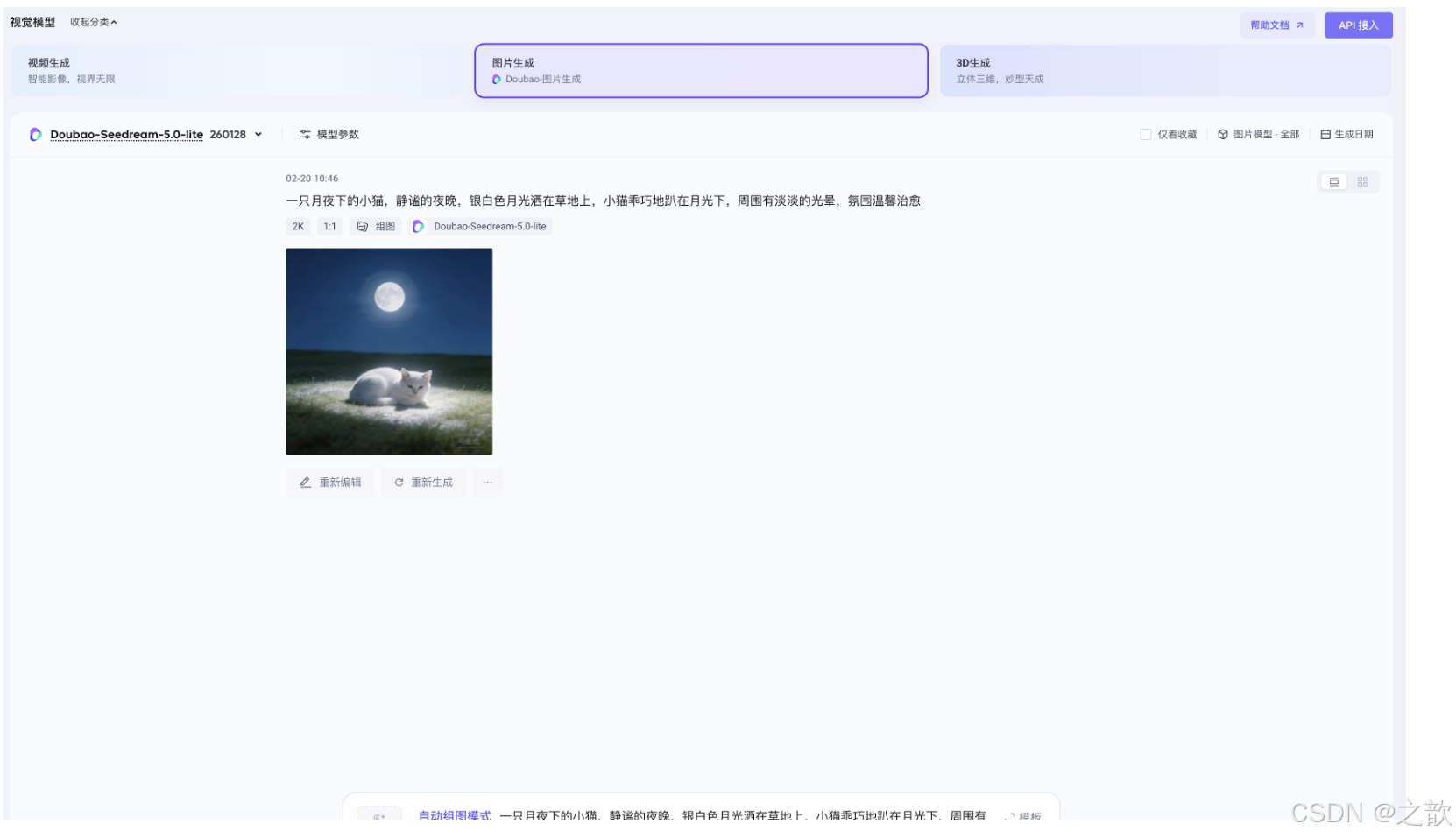Select the 图片生成 tab card
1456x839 pixels.
click(701, 71)
